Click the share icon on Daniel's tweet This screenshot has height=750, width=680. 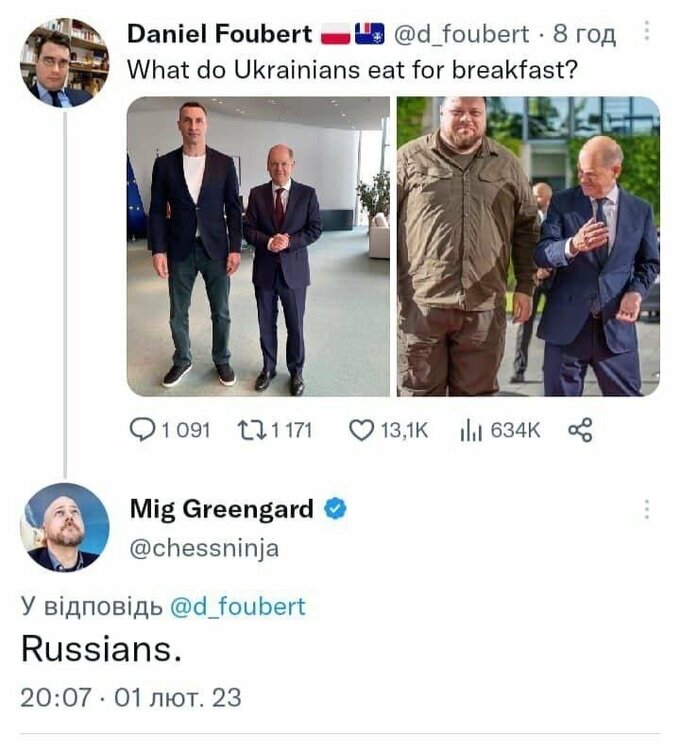pyautogui.click(x=580, y=430)
